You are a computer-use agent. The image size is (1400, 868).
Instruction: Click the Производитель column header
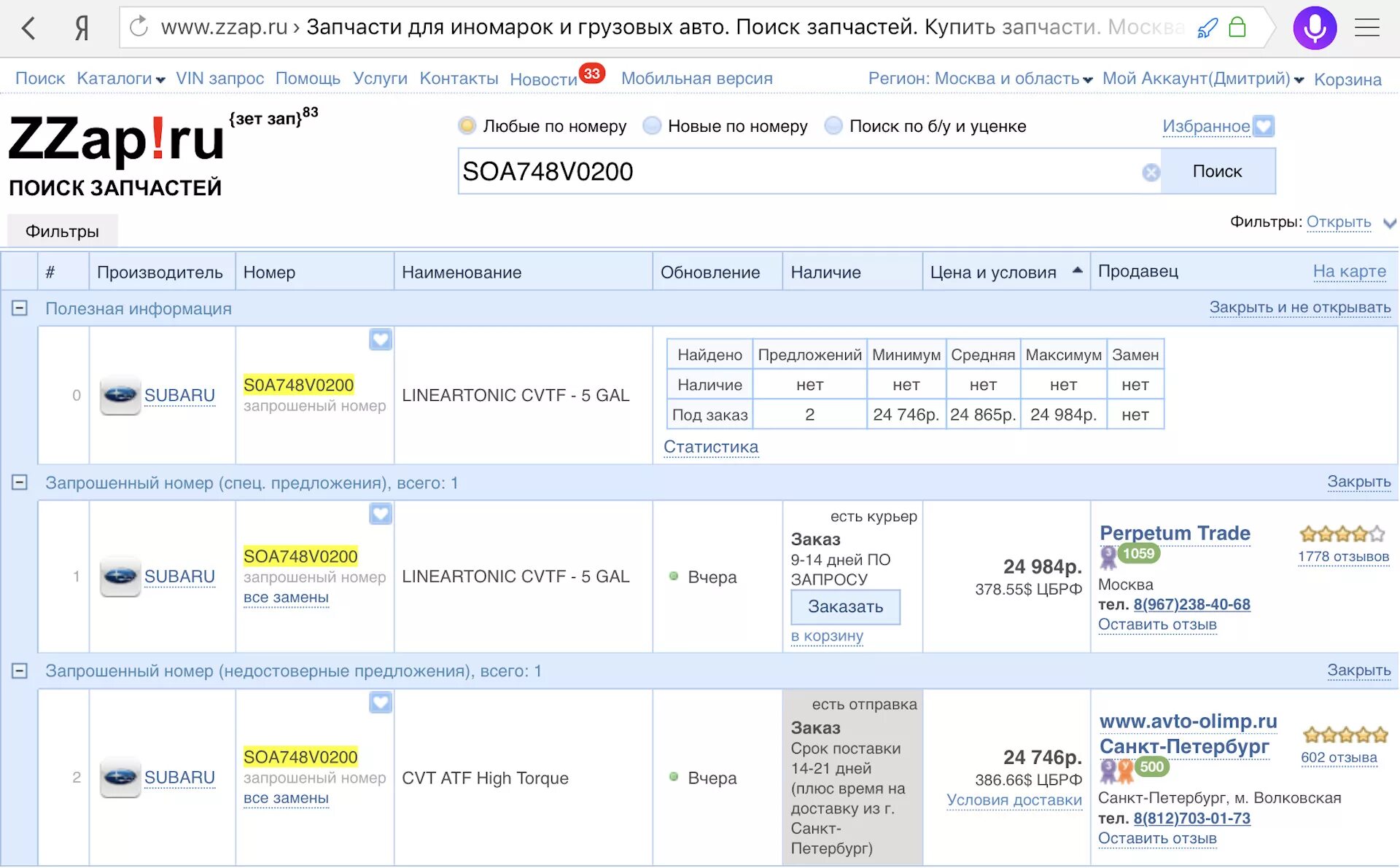(160, 272)
